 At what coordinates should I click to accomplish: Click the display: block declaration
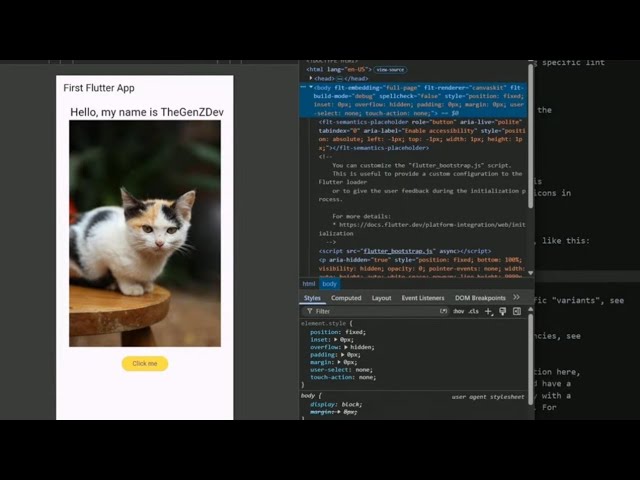pos(336,404)
